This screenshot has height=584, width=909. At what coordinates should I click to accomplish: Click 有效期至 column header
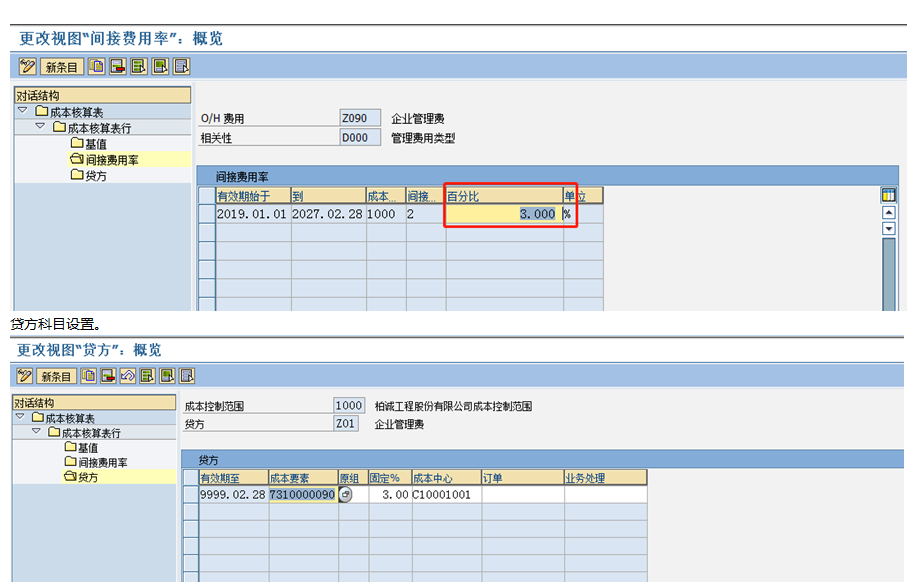[234, 478]
